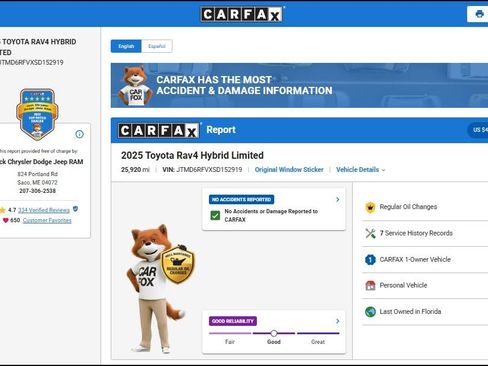Click the 7 Service History Records text
The height and width of the screenshot is (366, 488).
point(416,233)
